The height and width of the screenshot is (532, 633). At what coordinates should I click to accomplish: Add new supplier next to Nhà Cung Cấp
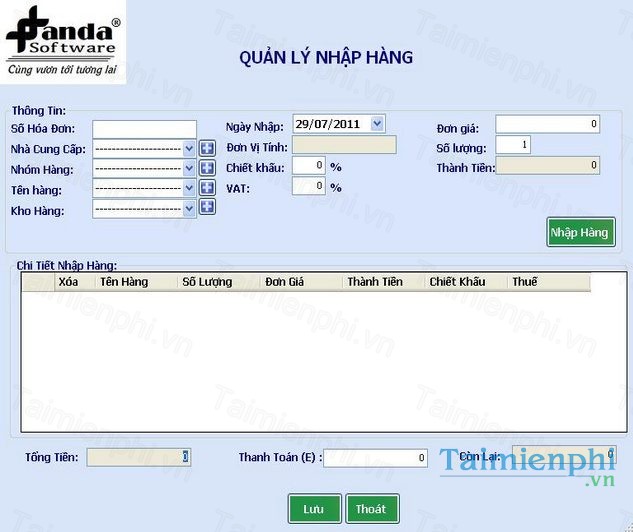(x=207, y=148)
